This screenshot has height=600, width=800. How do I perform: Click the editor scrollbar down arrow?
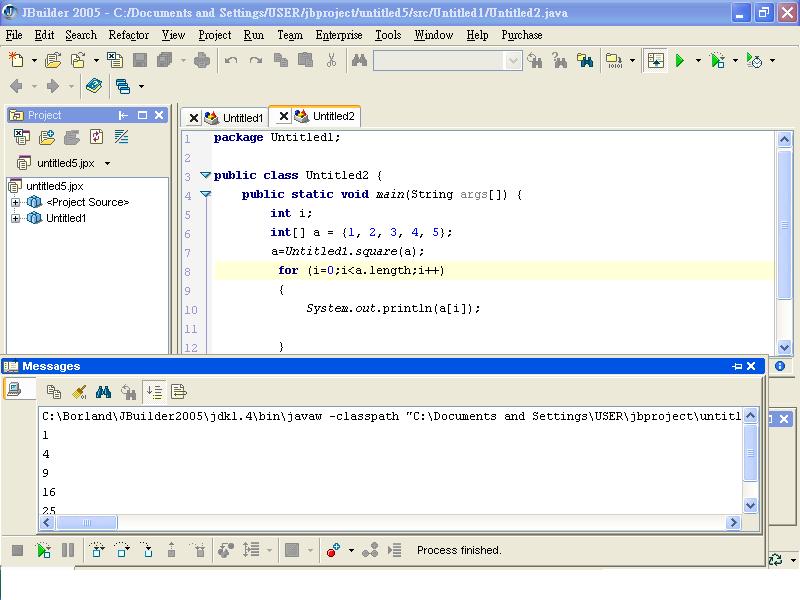click(x=784, y=347)
